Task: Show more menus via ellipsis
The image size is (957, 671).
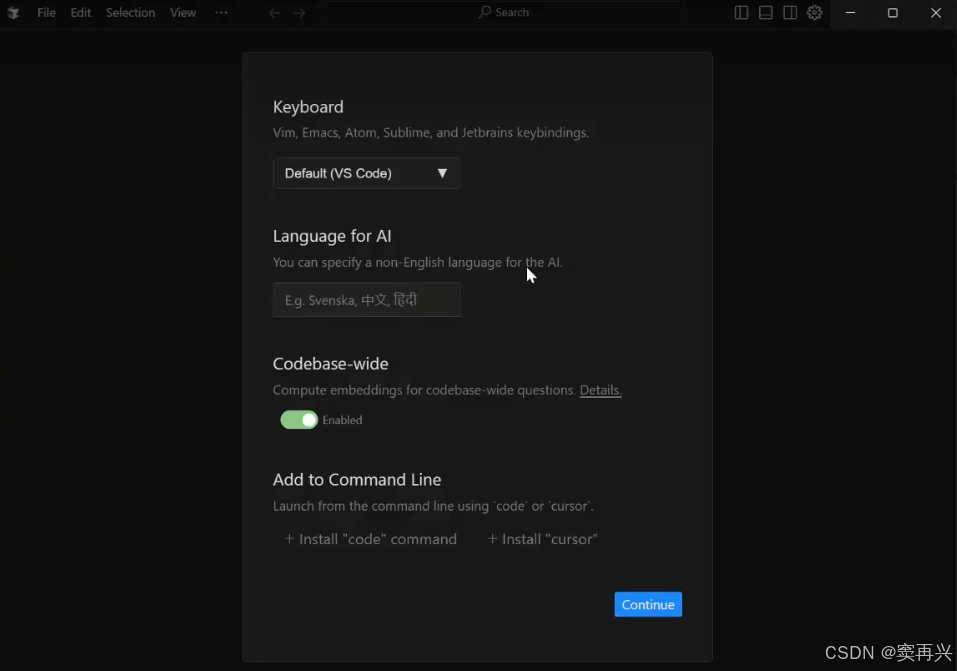Action: [x=222, y=12]
